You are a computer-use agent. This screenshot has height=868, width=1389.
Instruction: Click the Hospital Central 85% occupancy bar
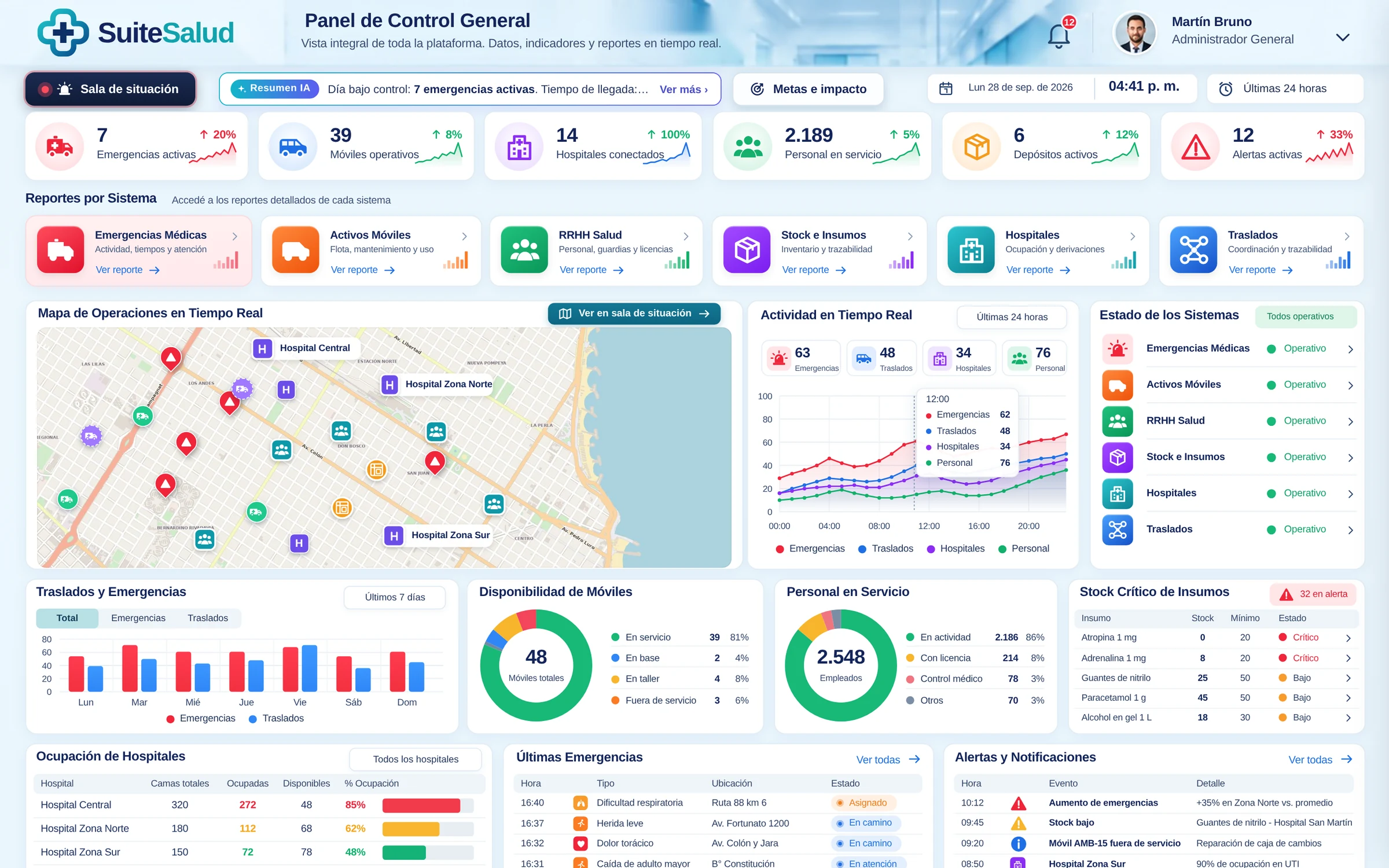(x=428, y=806)
